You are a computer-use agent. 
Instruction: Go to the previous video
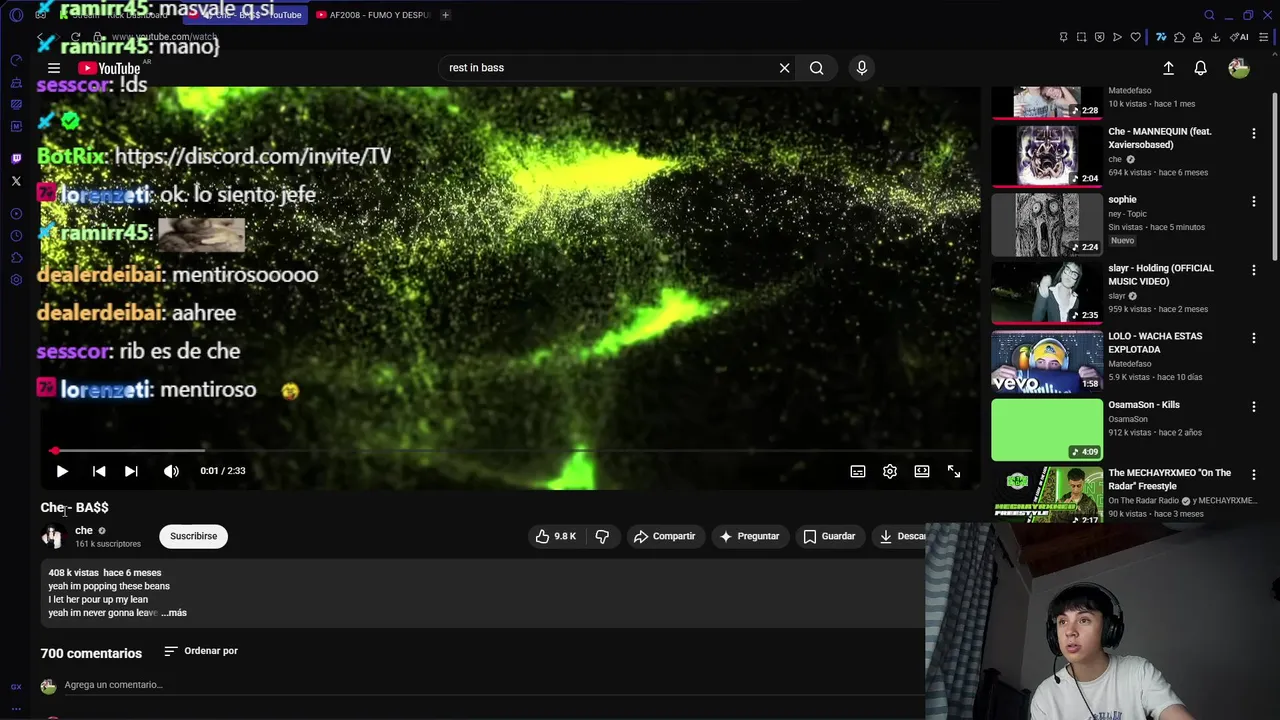(99, 471)
